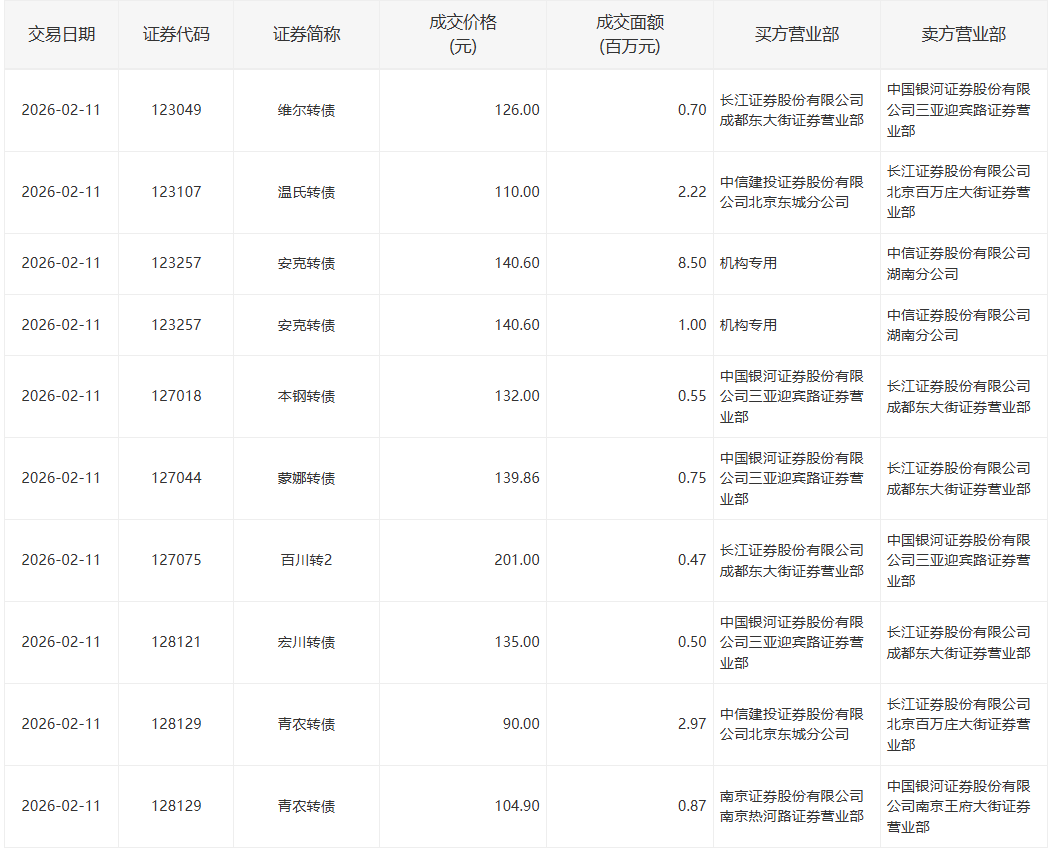
Task: Click the 本钢转债 security name
Action: pos(306,397)
